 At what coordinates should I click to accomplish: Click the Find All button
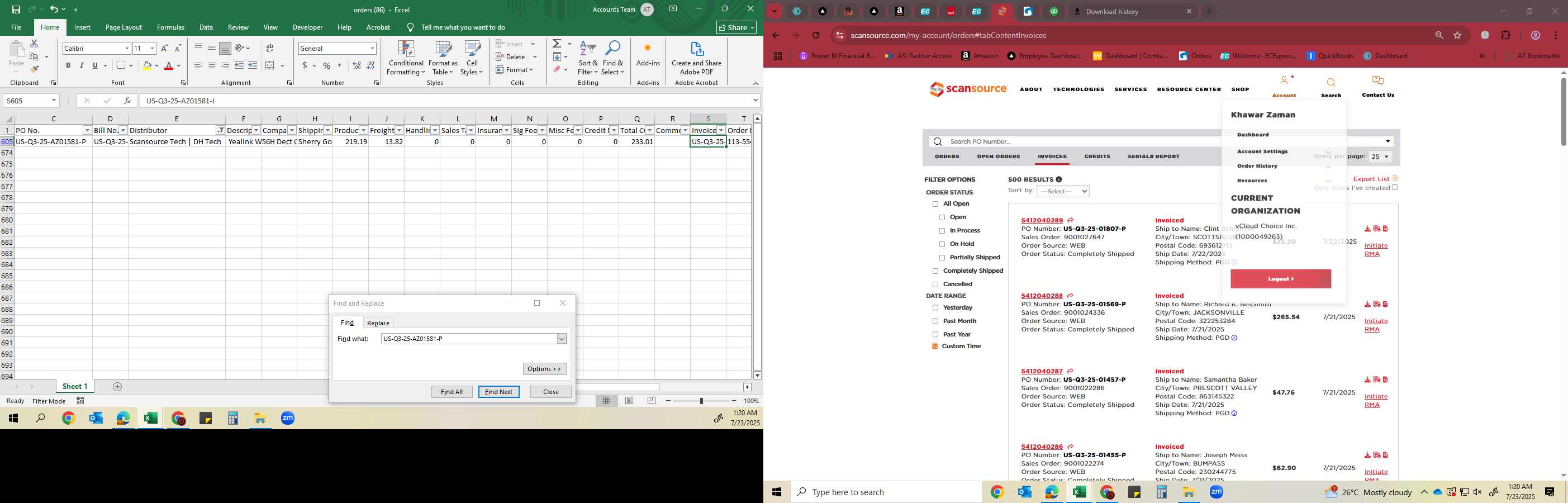coord(452,392)
